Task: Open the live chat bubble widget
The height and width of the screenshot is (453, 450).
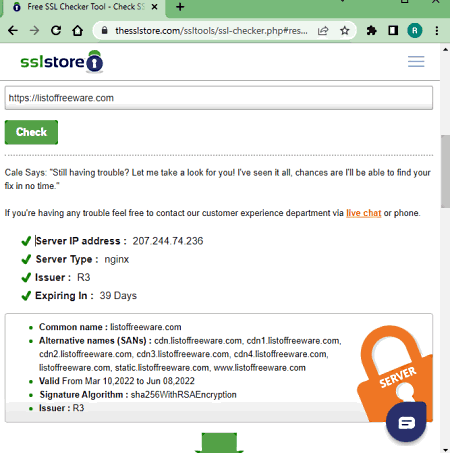Action: [406, 422]
